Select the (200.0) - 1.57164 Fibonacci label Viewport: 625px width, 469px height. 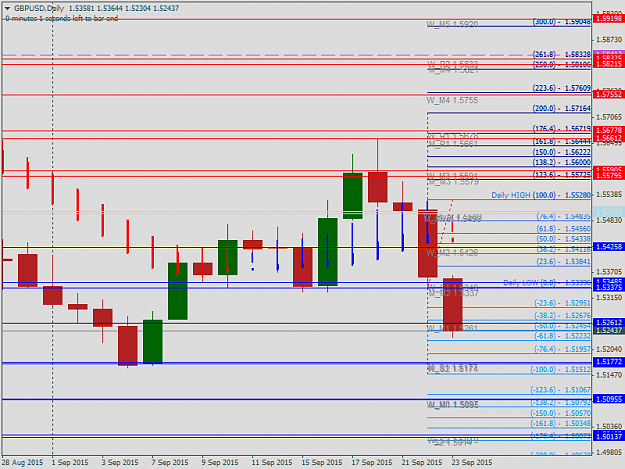[561, 108]
